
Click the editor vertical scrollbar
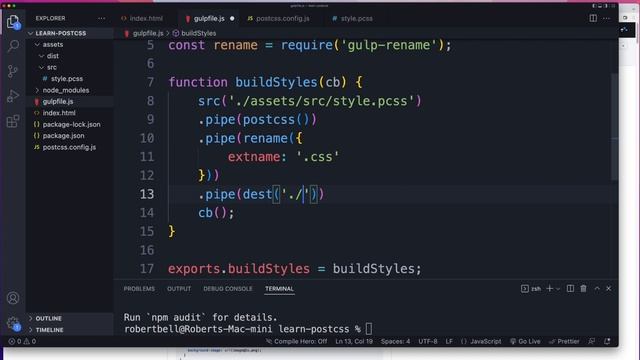click(614, 127)
